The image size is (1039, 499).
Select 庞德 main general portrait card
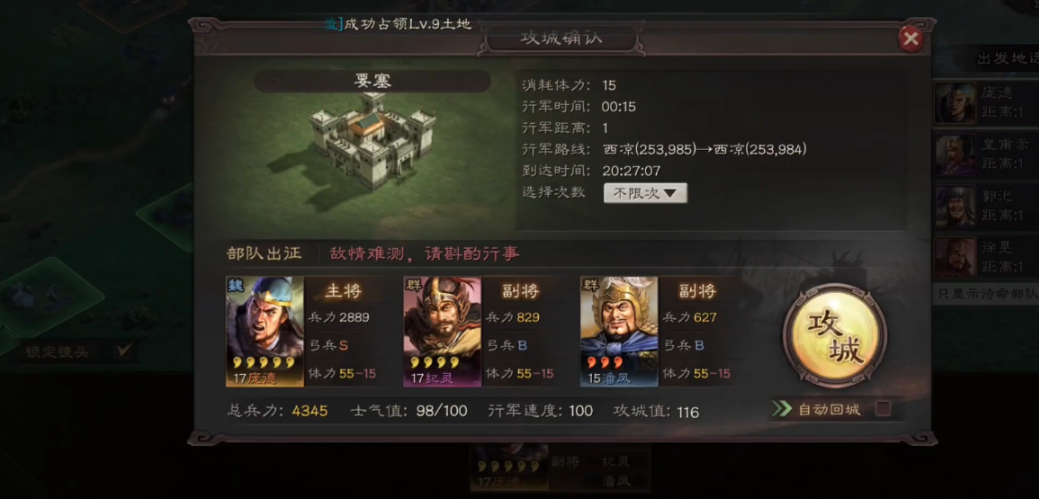pyautogui.click(x=265, y=331)
